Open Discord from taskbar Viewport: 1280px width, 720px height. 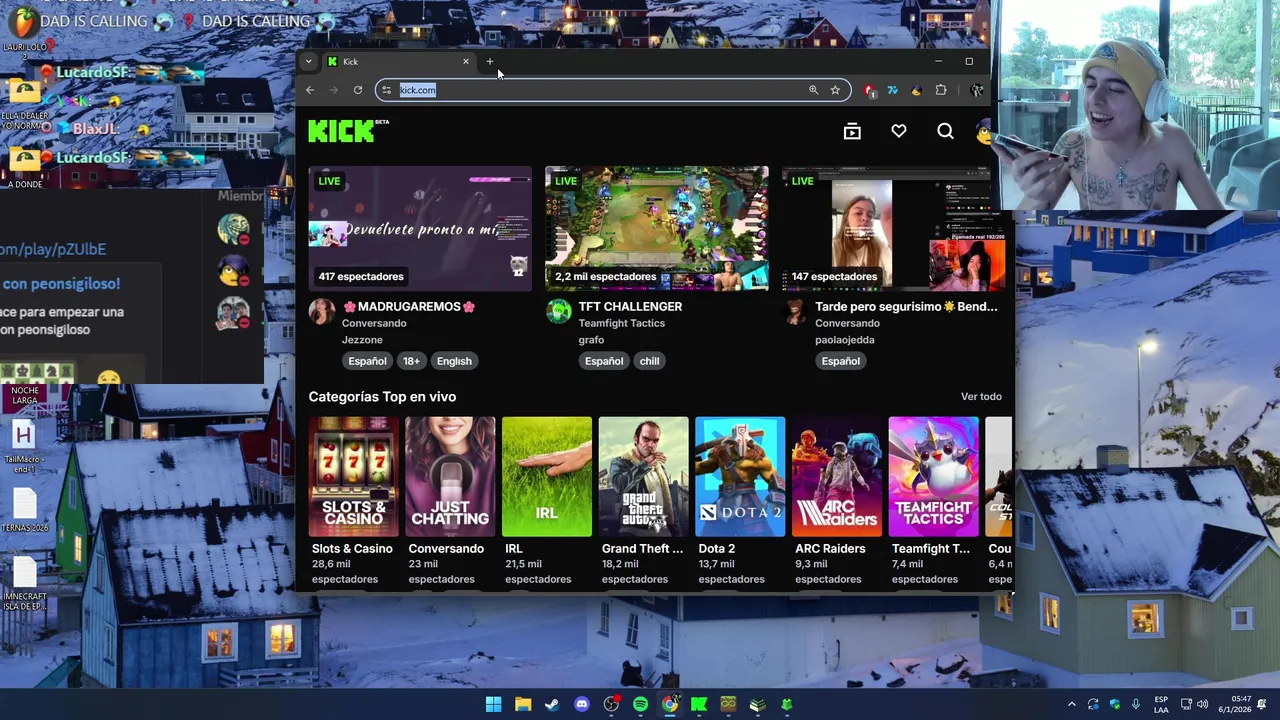click(582, 704)
